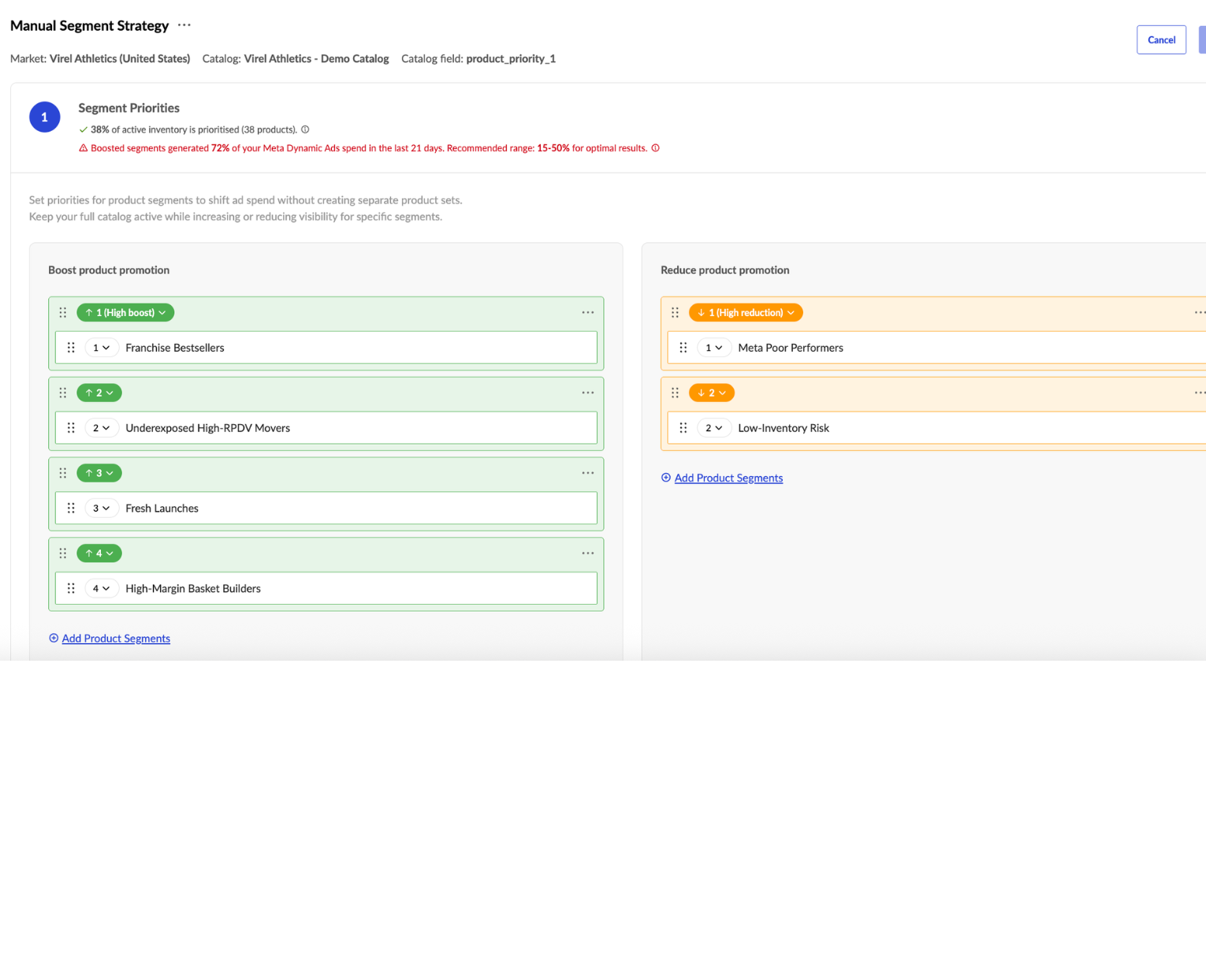Change priority number for Franchise Bestsellers

point(102,348)
